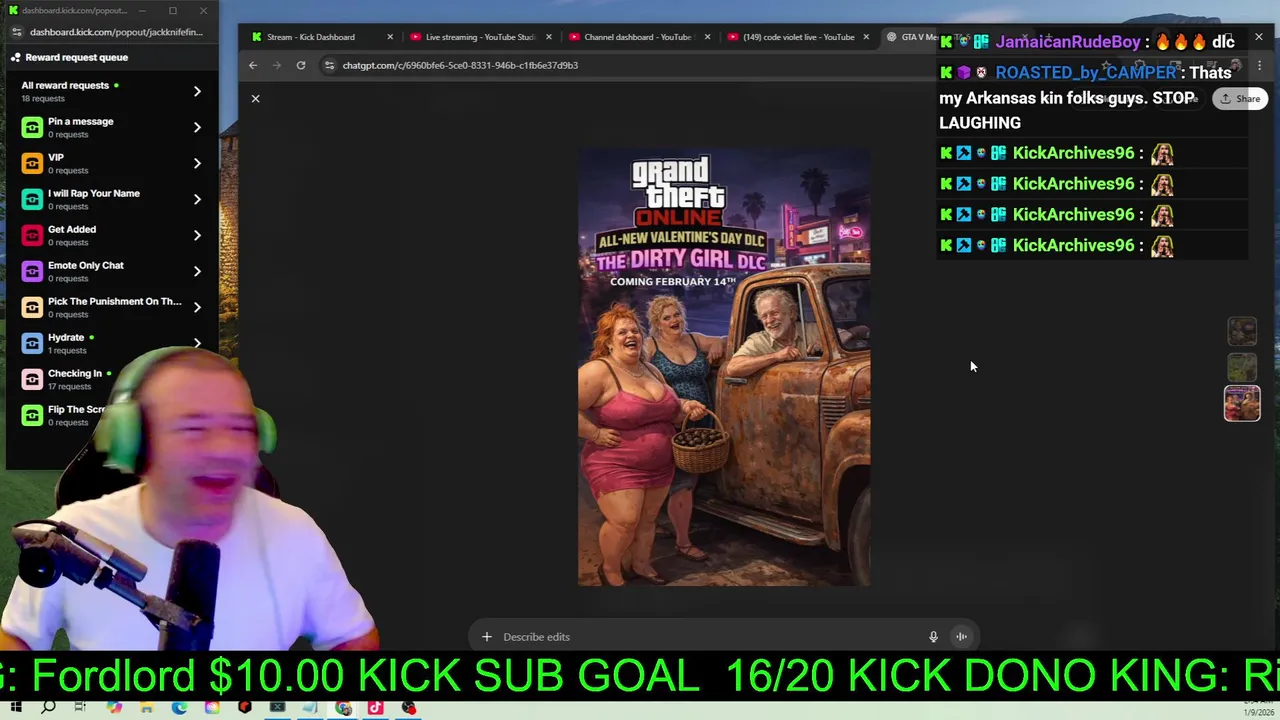Image resolution: width=1280 pixels, height=720 pixels.
Task: Click ROASTED_by_CAMPER username in chat
Action: 1086,73
